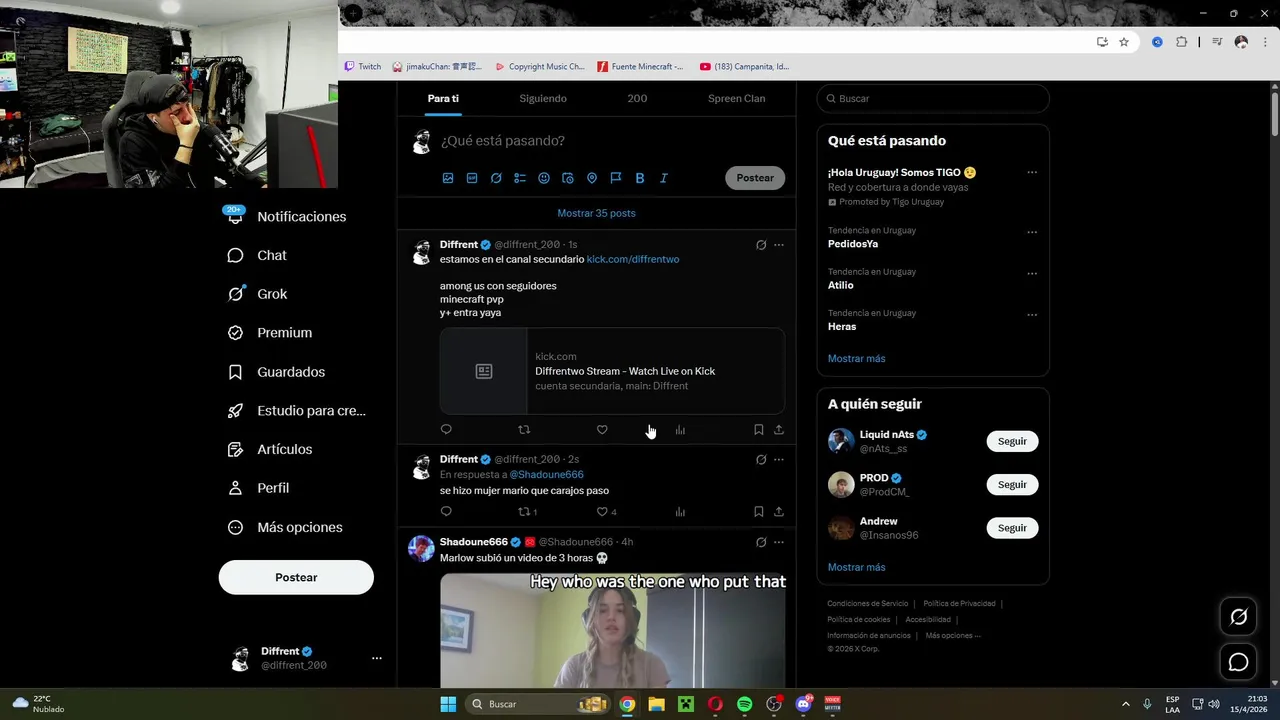1280x720 pixels.
Task: Open the emoji picker
Action: point(544,178)
